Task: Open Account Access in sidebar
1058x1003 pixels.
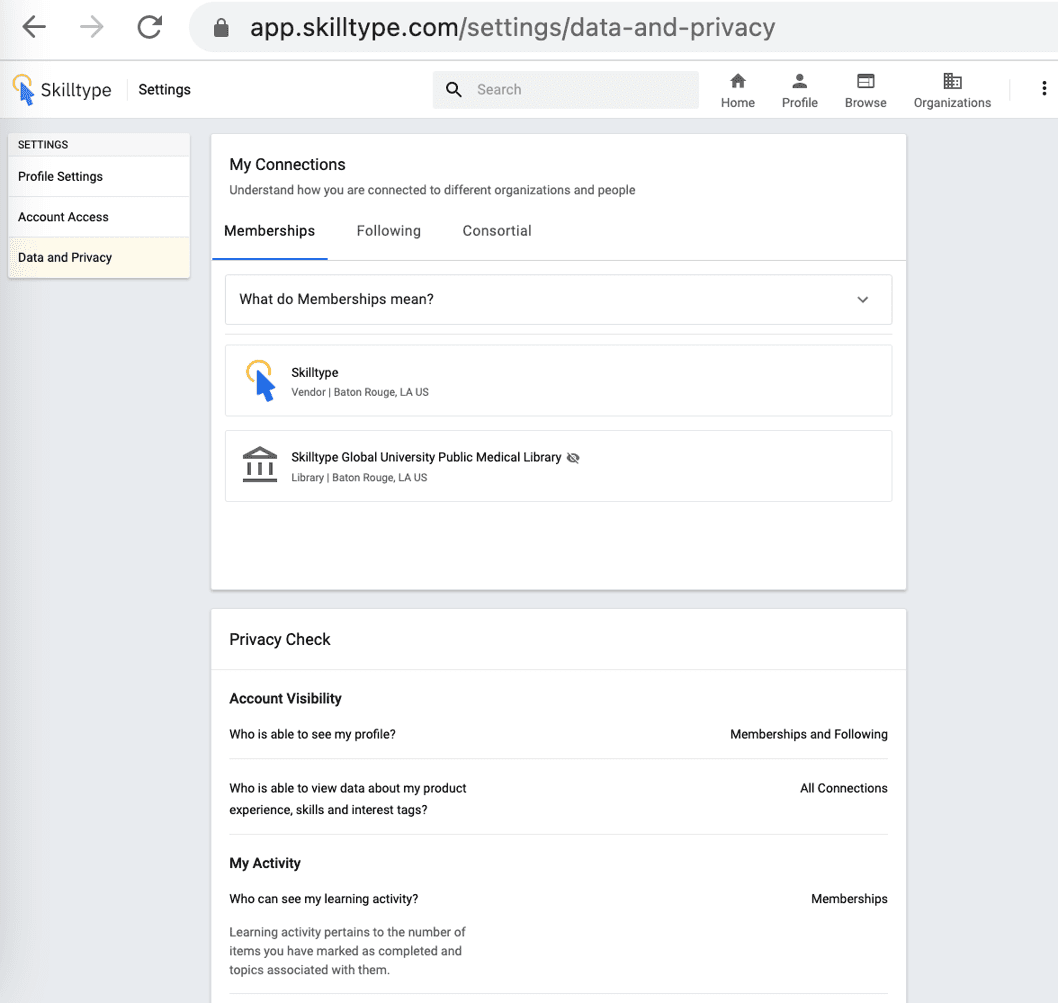Action: coord(99,217)
